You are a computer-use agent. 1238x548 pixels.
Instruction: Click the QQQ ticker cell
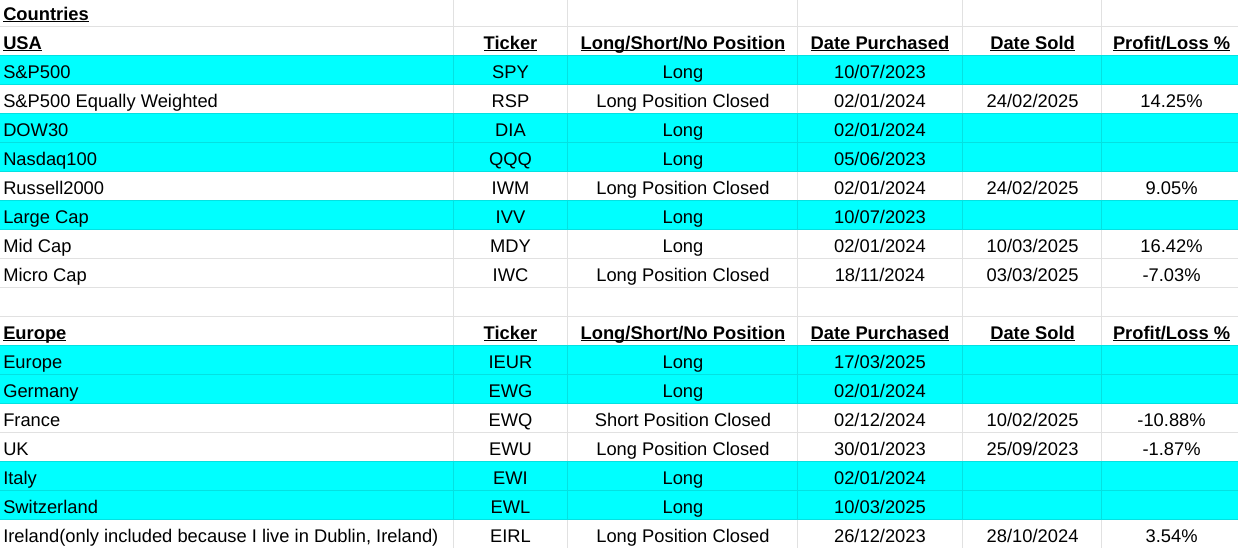tap(510, 159)
